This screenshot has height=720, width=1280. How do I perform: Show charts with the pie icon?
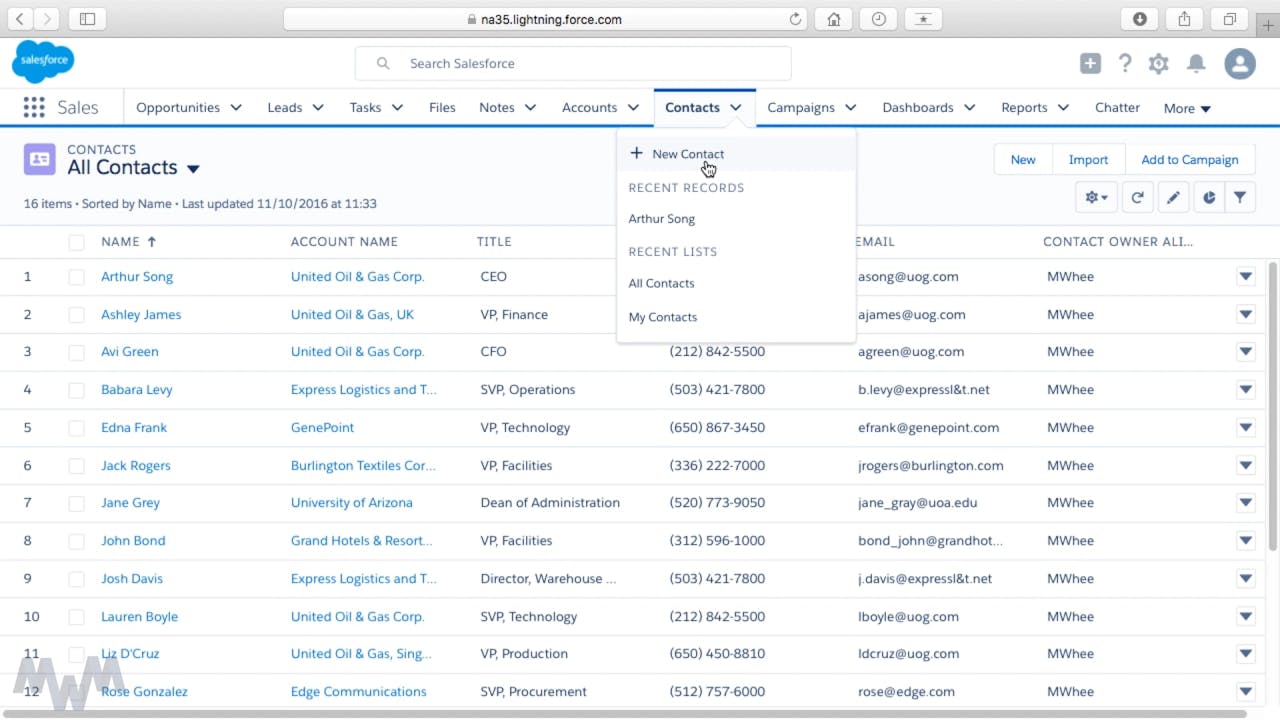point(1209,198)
